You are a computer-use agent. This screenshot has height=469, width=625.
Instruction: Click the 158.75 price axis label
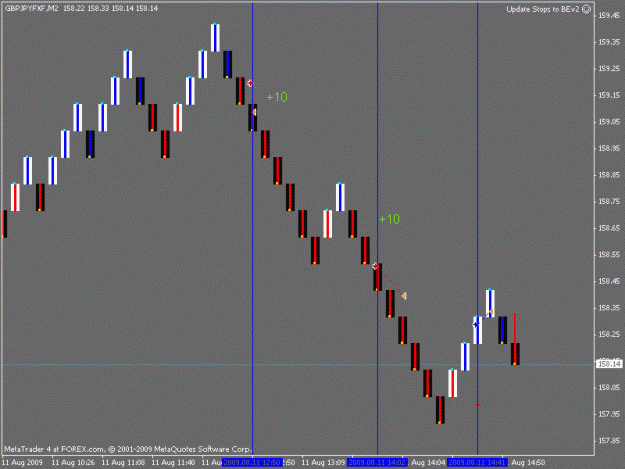(x=609, y=202)
